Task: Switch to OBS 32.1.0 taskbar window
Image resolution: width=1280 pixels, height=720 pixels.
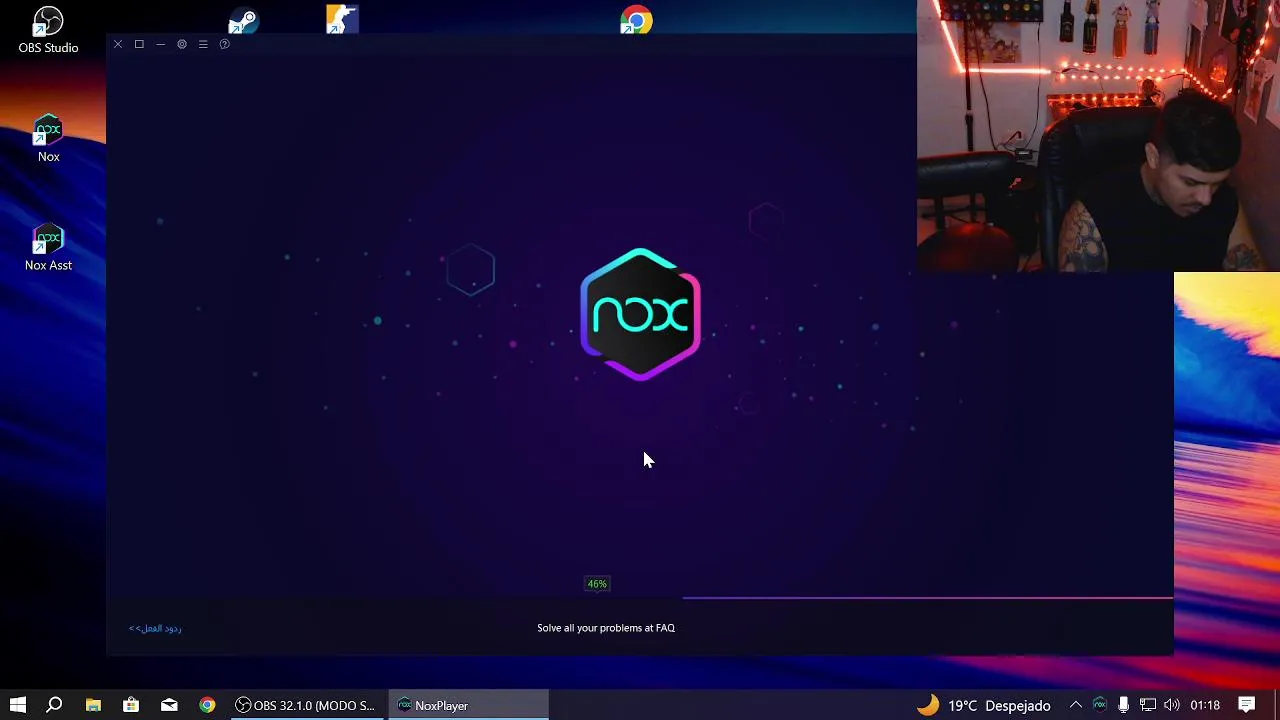Action: 306,705
